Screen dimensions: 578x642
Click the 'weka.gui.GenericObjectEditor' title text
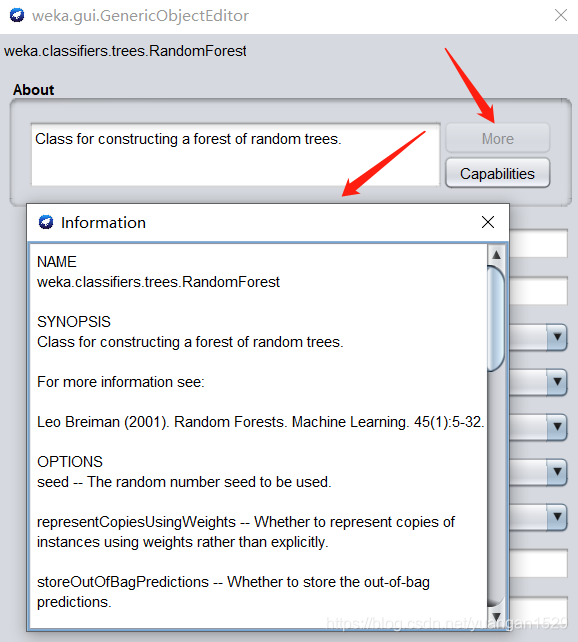(140, 16)
